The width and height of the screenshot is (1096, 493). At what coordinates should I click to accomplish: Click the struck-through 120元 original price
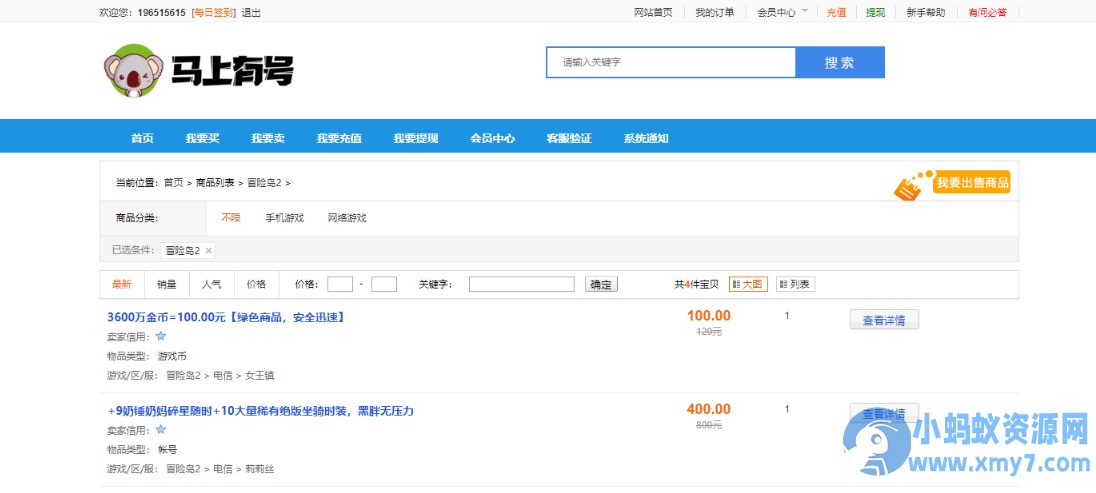click(x=709, y=332)
